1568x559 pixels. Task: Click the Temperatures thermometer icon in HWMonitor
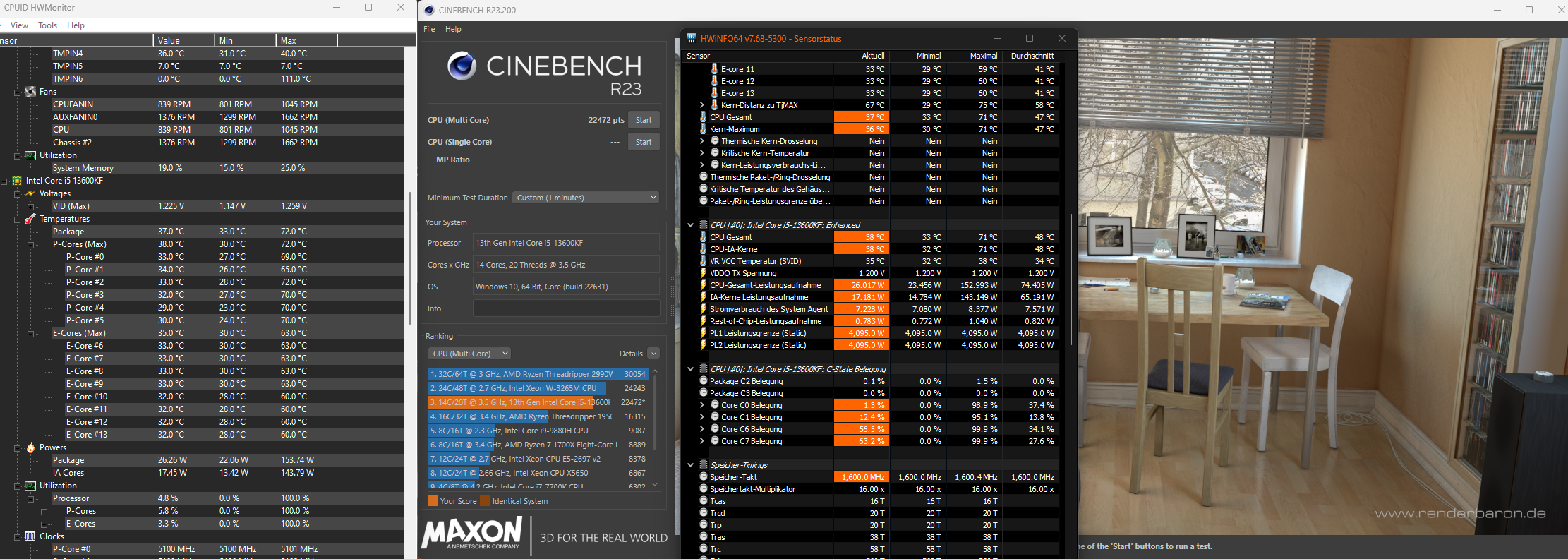pos(30,219)
